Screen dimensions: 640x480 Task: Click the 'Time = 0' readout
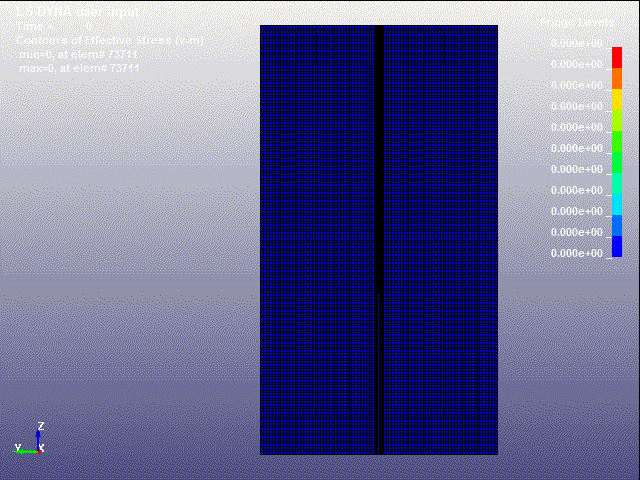[55, 26]
